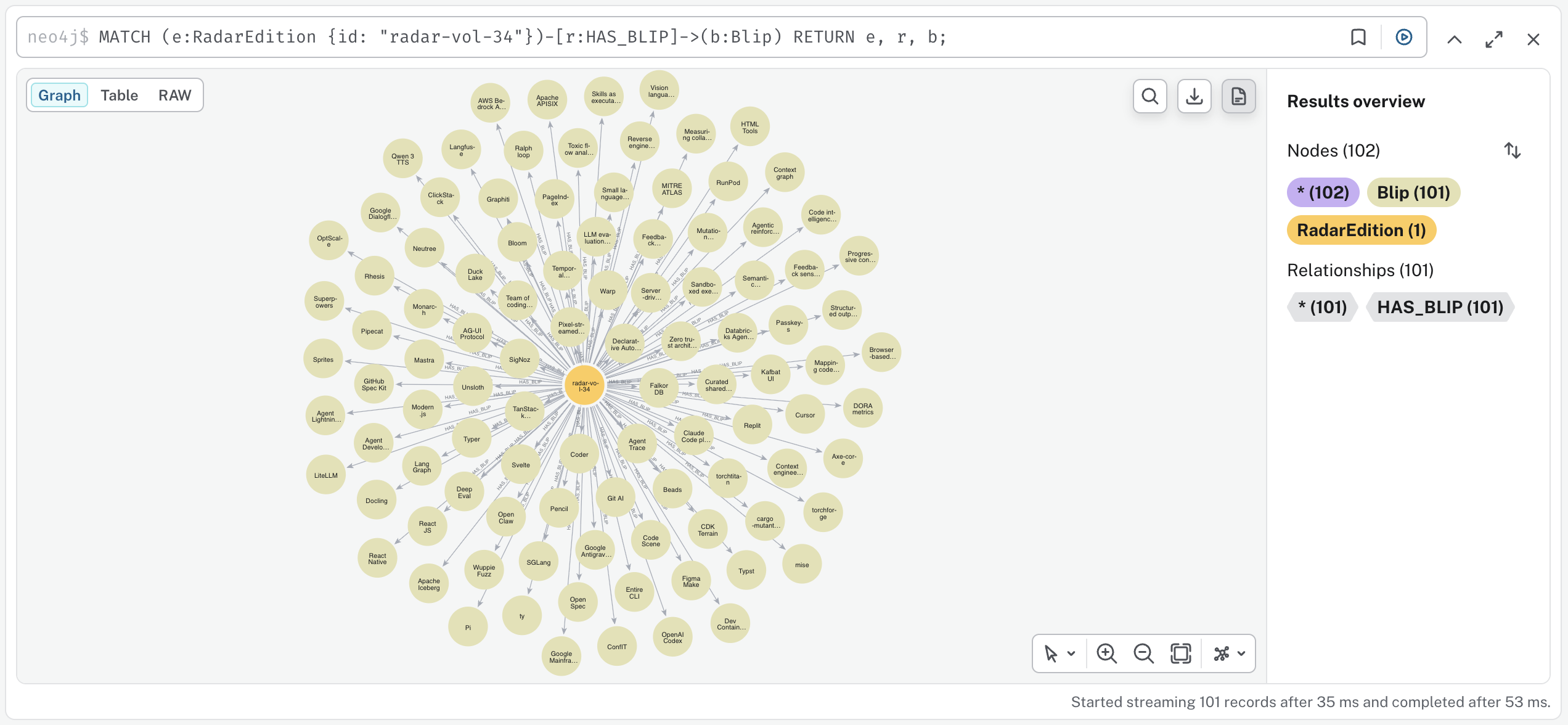Viewport: 1568px width, 725px height.
Task: Click the Git AI node
Action: pos(615,498)
